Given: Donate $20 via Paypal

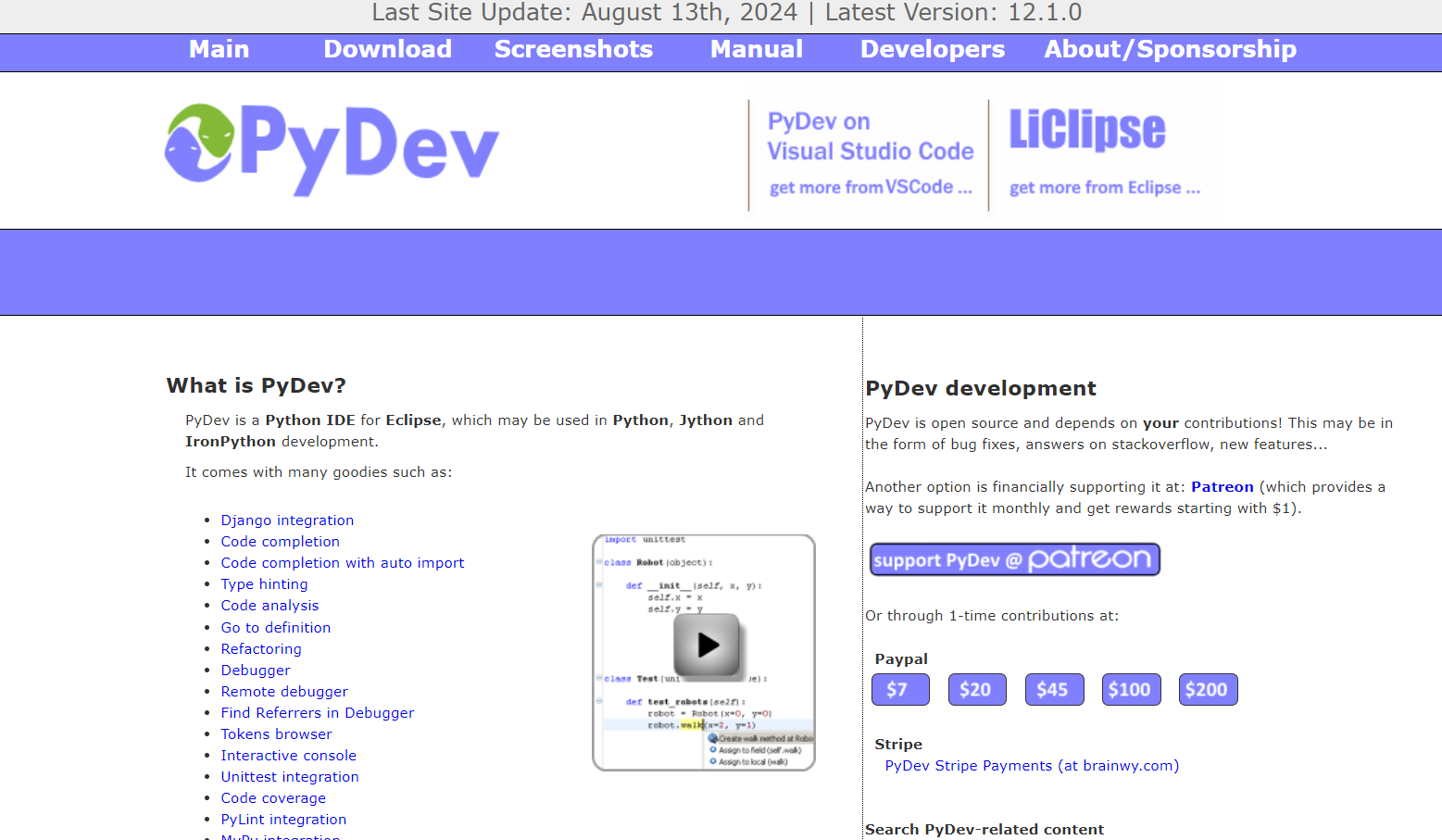Looking at the screenshot, I should click(977, 689).
